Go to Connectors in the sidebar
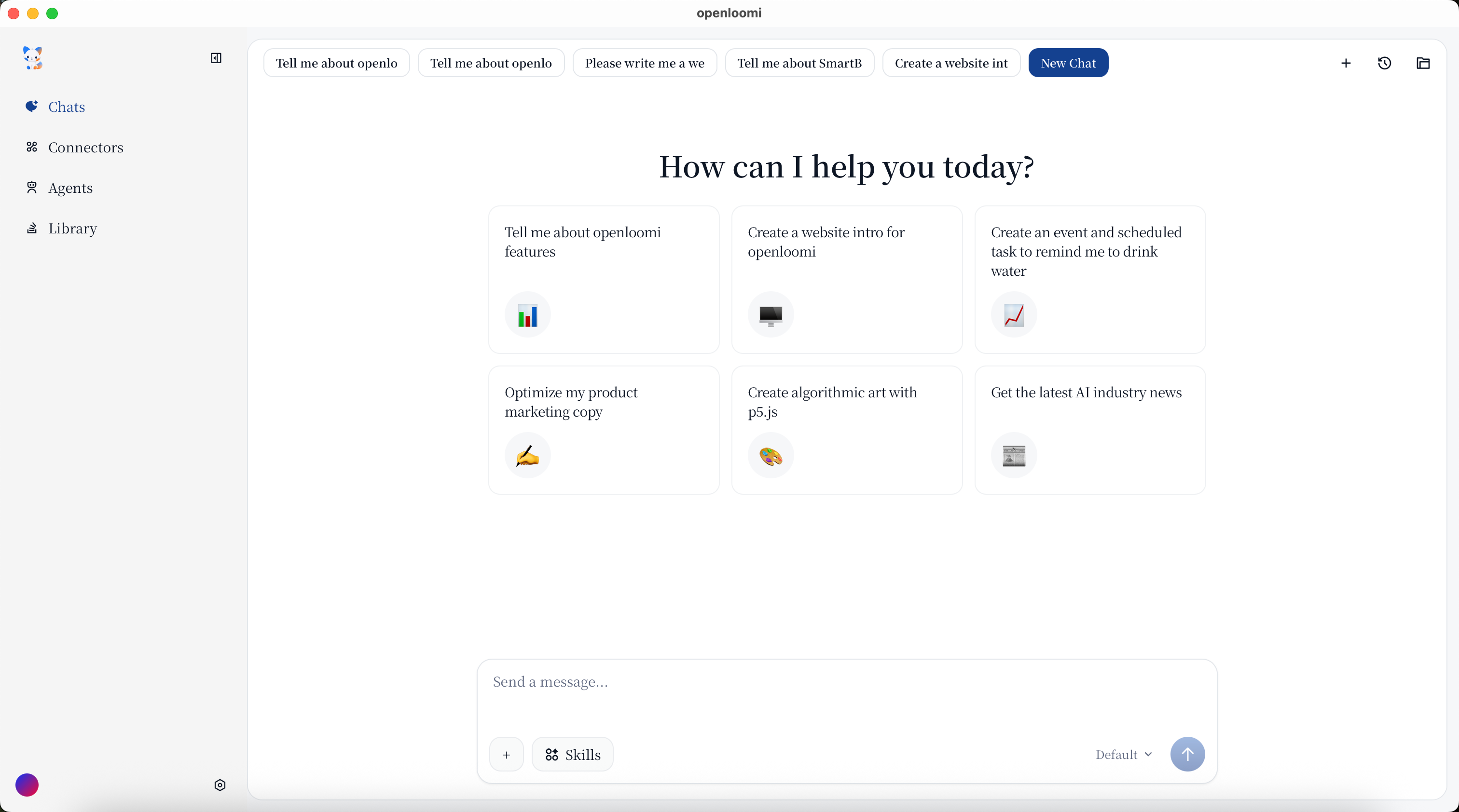The height and width of the screenshot is (812, 1459). coord(74,147)
